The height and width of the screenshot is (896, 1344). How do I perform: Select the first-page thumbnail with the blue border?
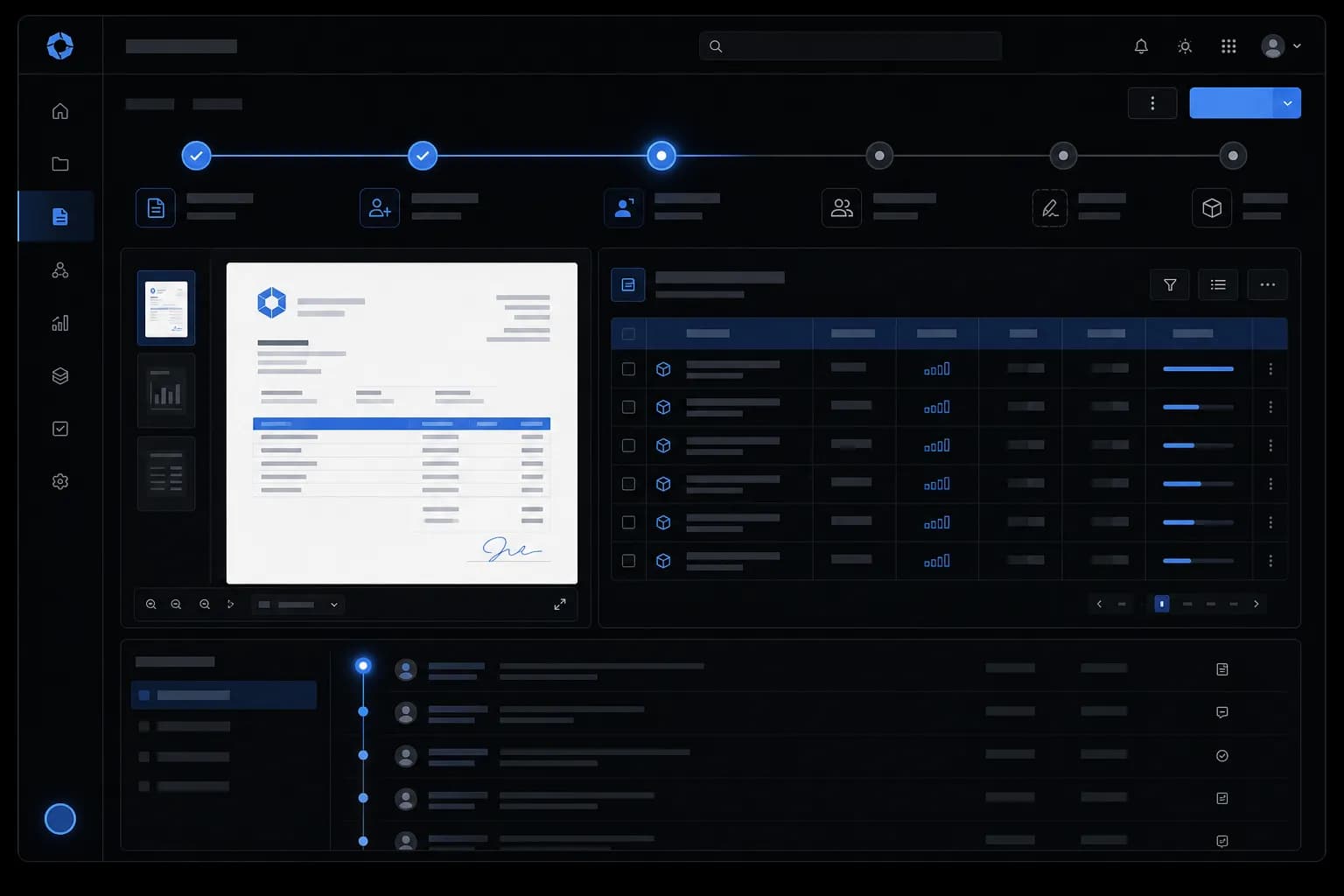point(166,309)
